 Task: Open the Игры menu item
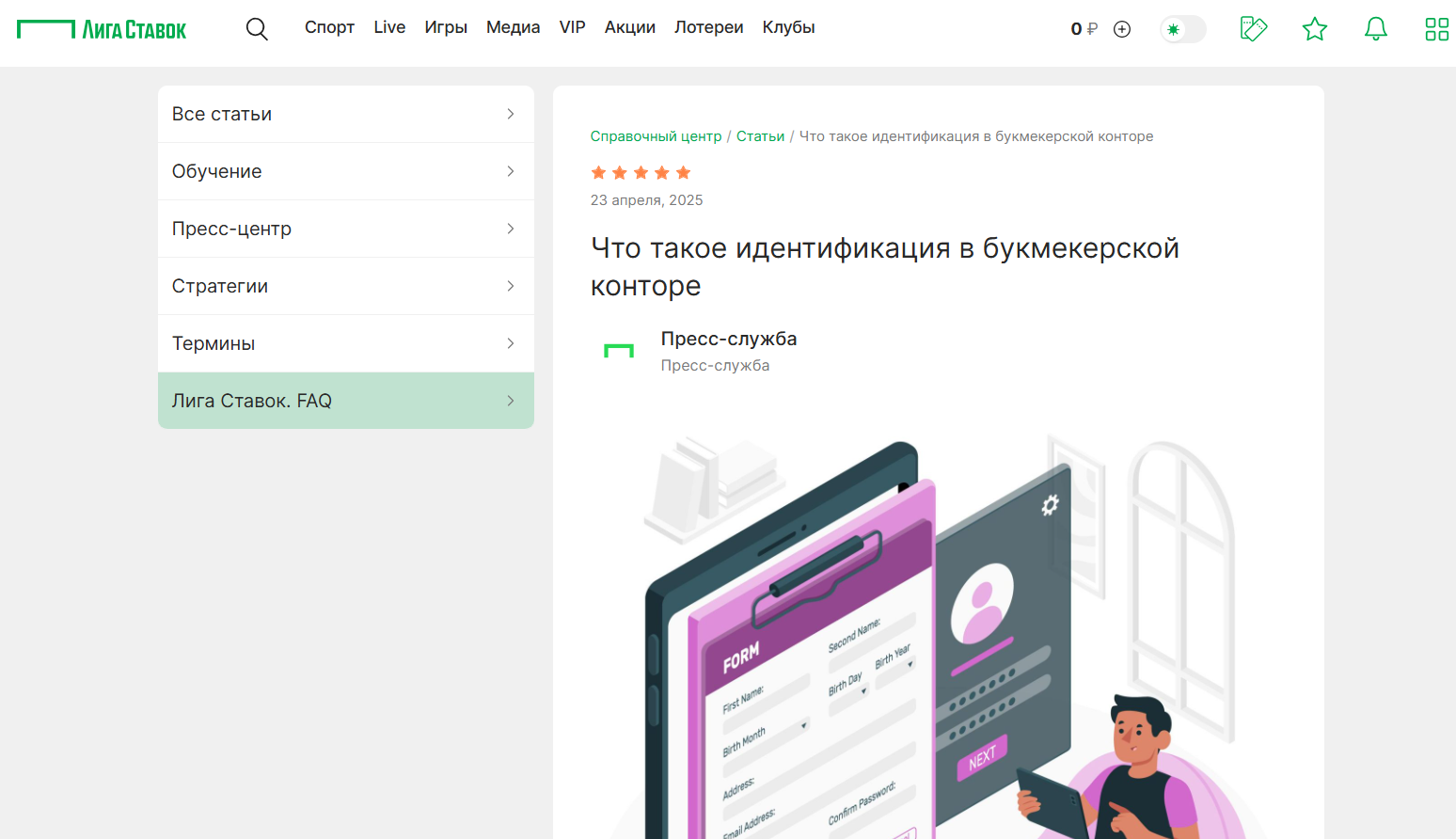tap(446, 27)
